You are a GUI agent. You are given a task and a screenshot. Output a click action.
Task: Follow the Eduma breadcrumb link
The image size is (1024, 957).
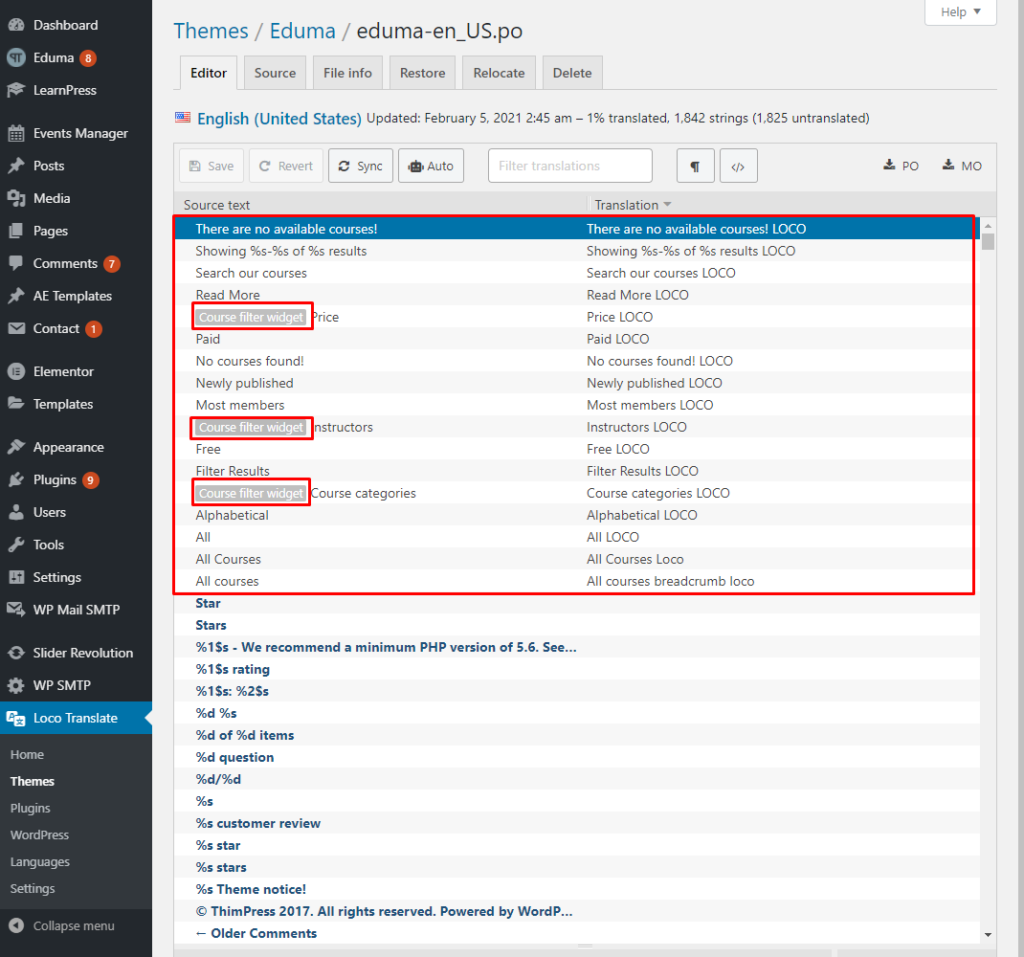click(x=302, y=31)
